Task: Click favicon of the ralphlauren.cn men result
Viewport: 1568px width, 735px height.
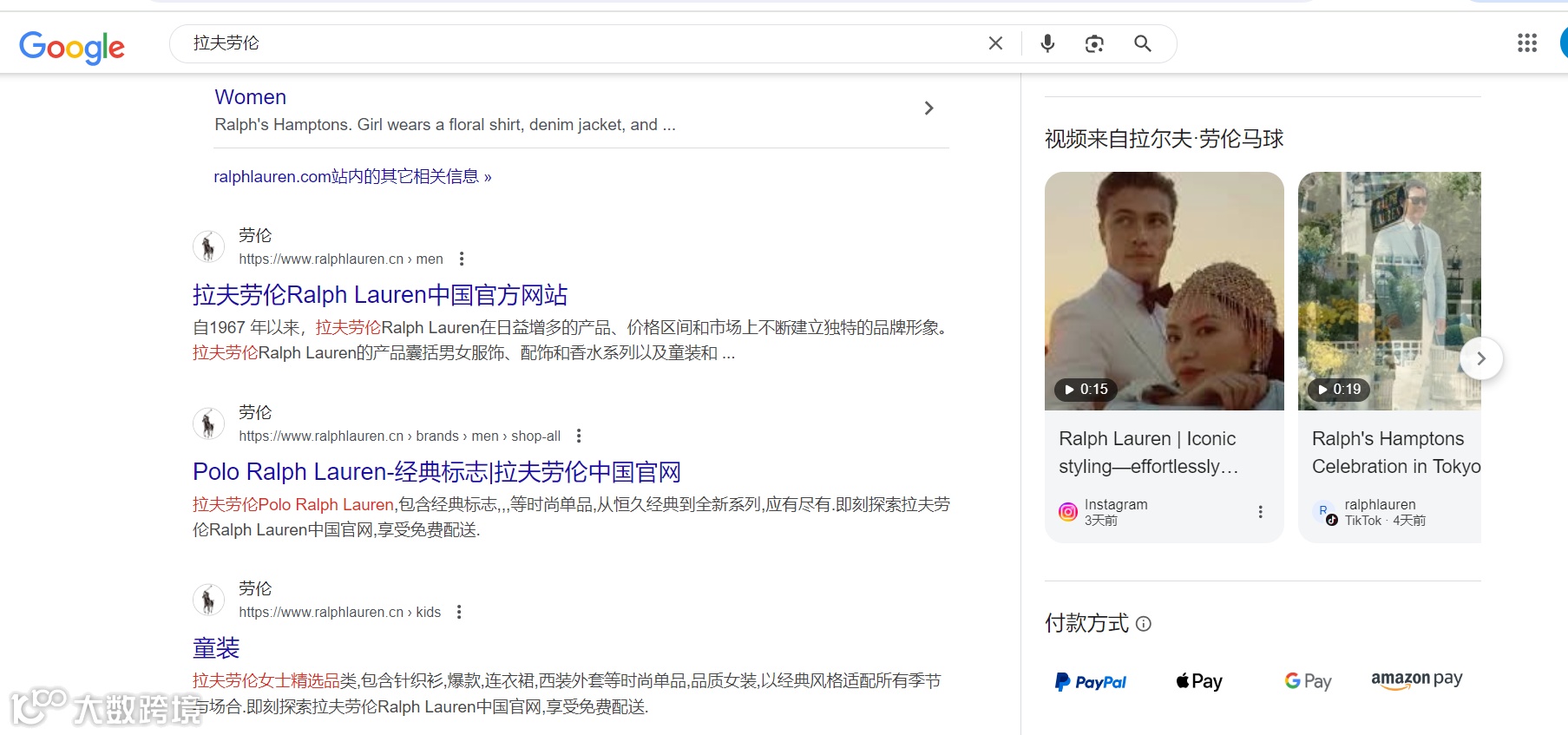Action: point(208,247)
